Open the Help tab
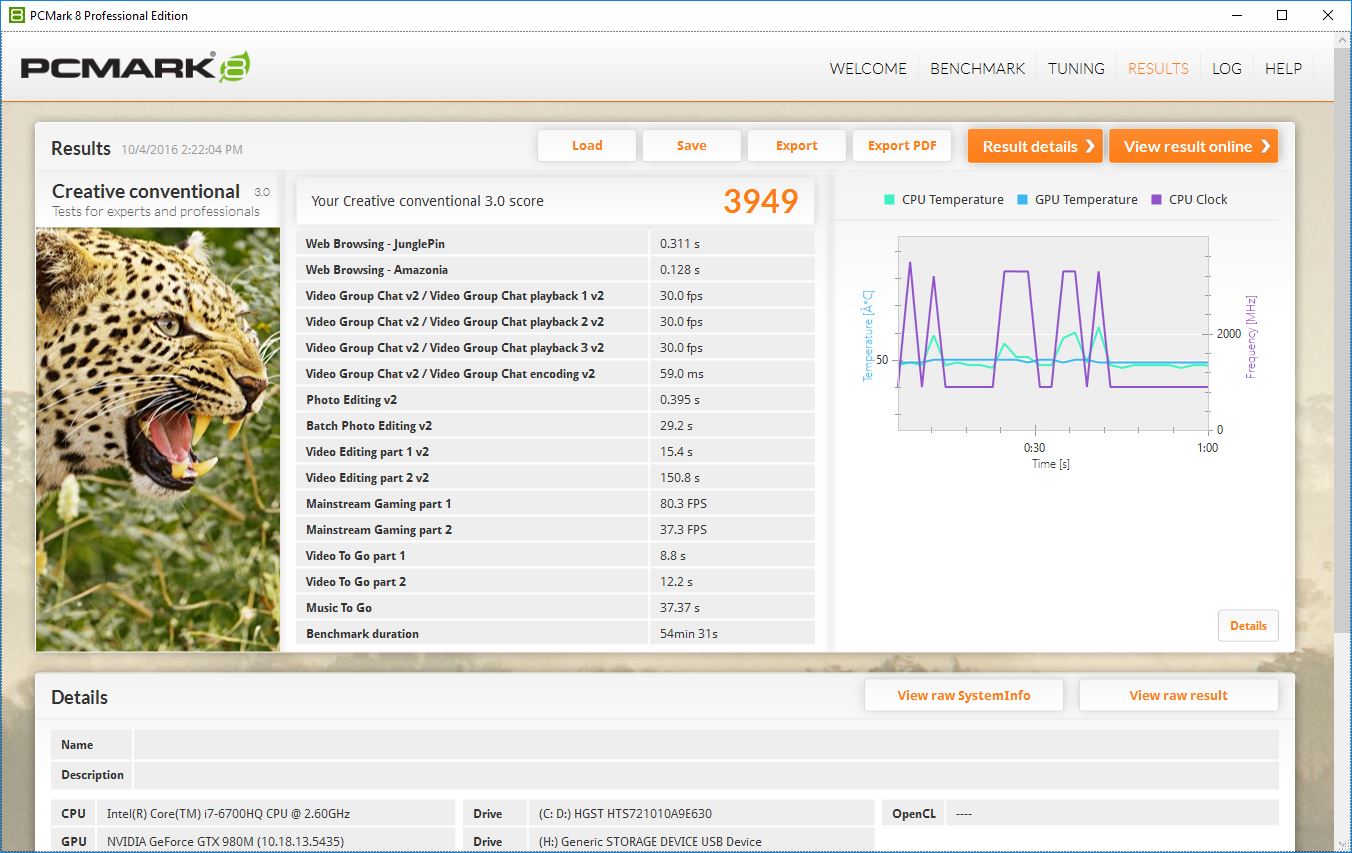Image resolution: width=1352 pixels, height=853 pixels. tap(1283, 69)
